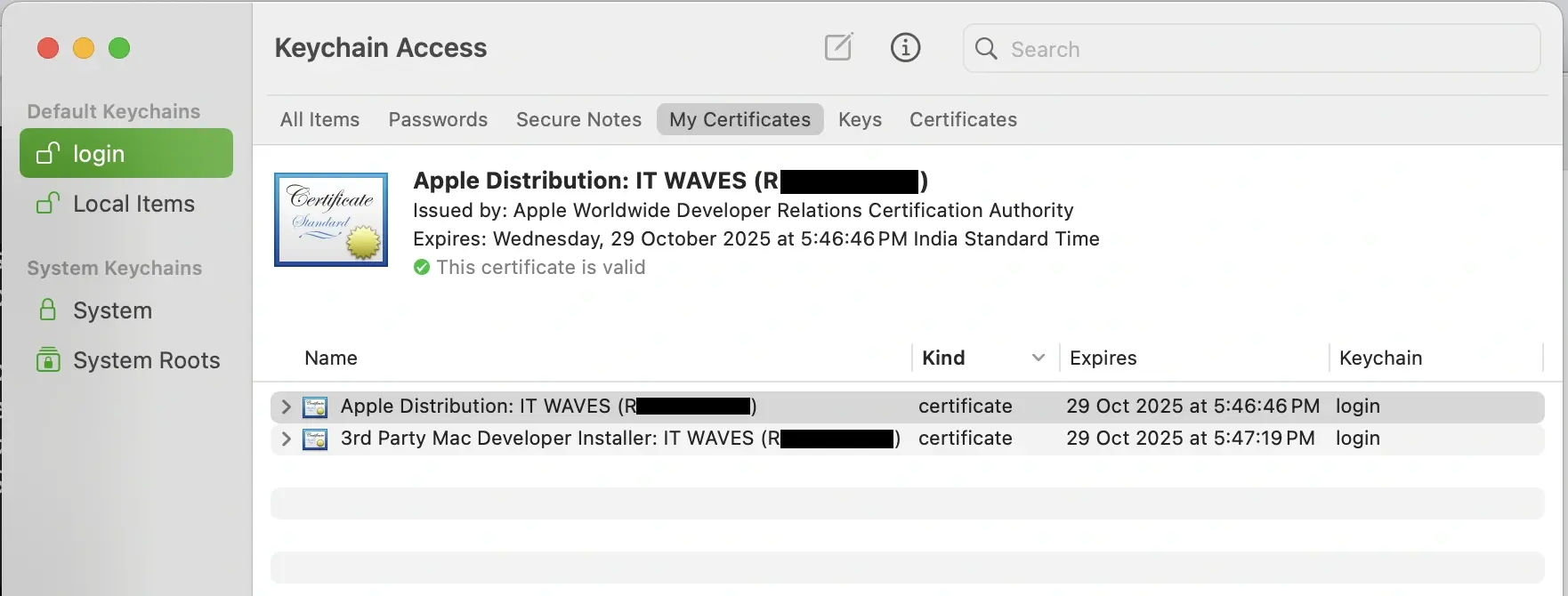Click the 'Expires: Wednesday, 29 October 2025' line
1568x596 pixels.
(756, 238)
